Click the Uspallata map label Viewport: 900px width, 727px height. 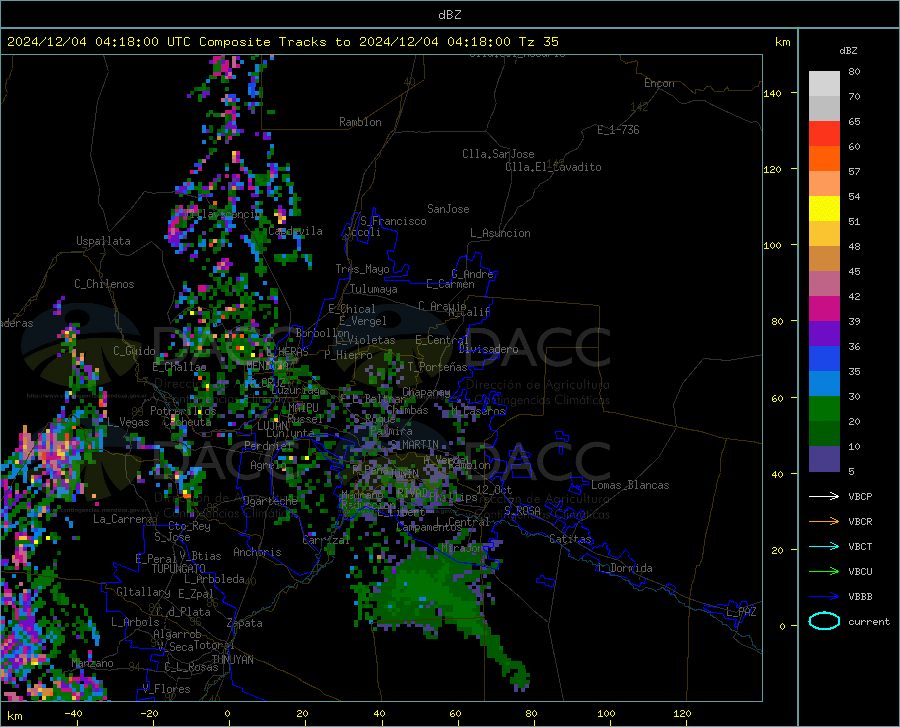(103, 241)
